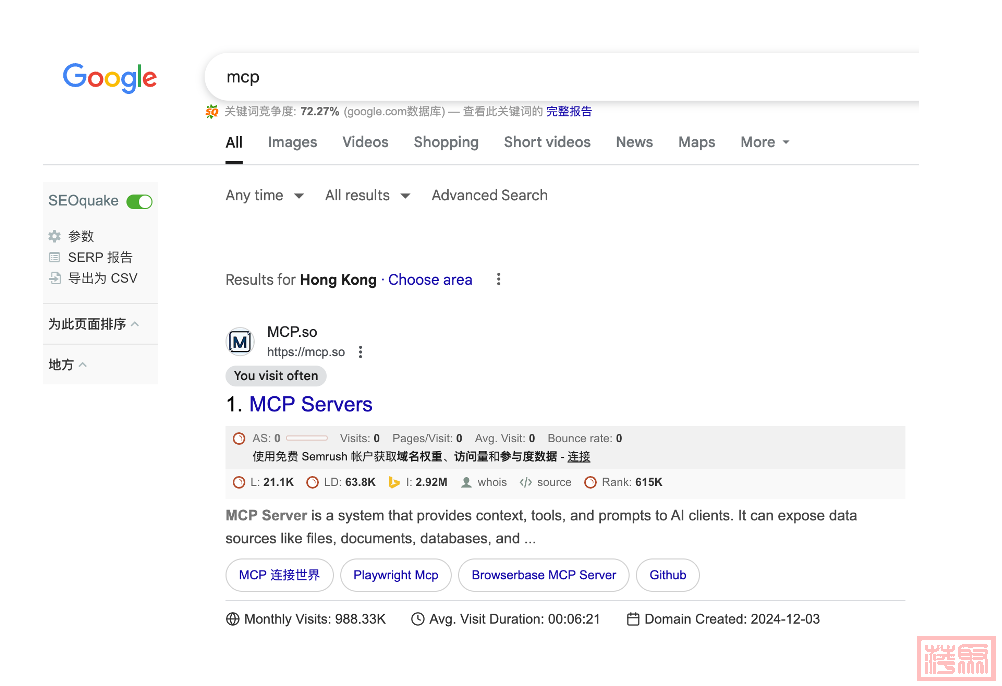
Task: Switch to the News tab
Action: pyautogui.click(x=634, y=143)
